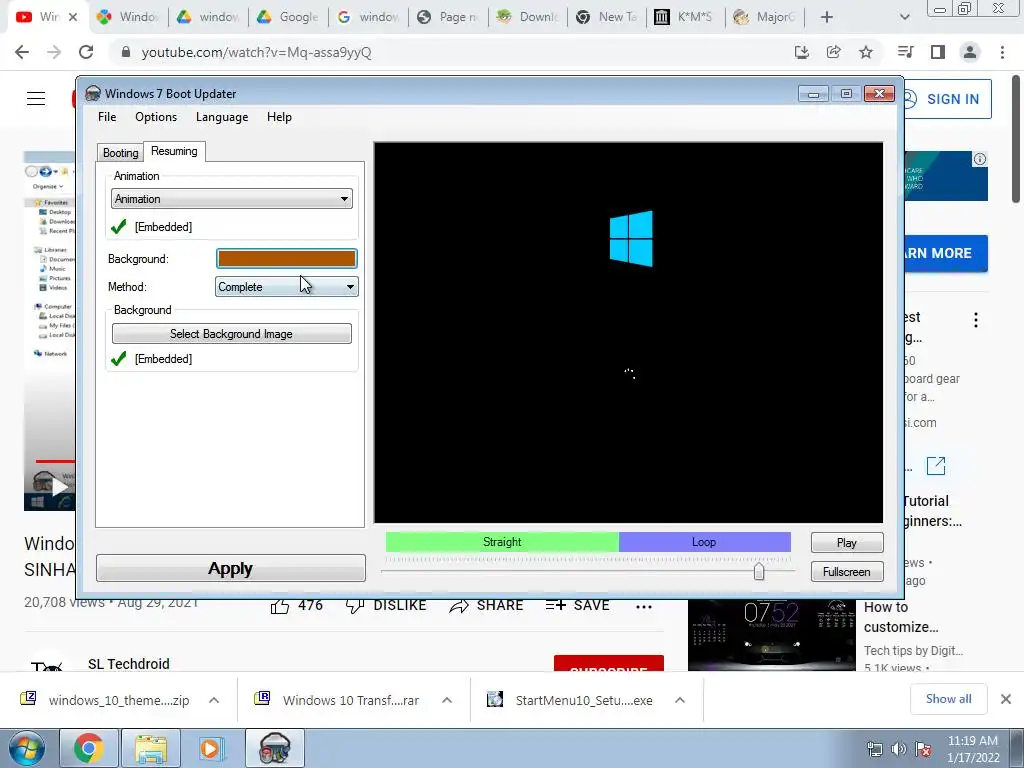Open the Options menu
This screenshot has width=1024, height=768.
coord(156,117)
